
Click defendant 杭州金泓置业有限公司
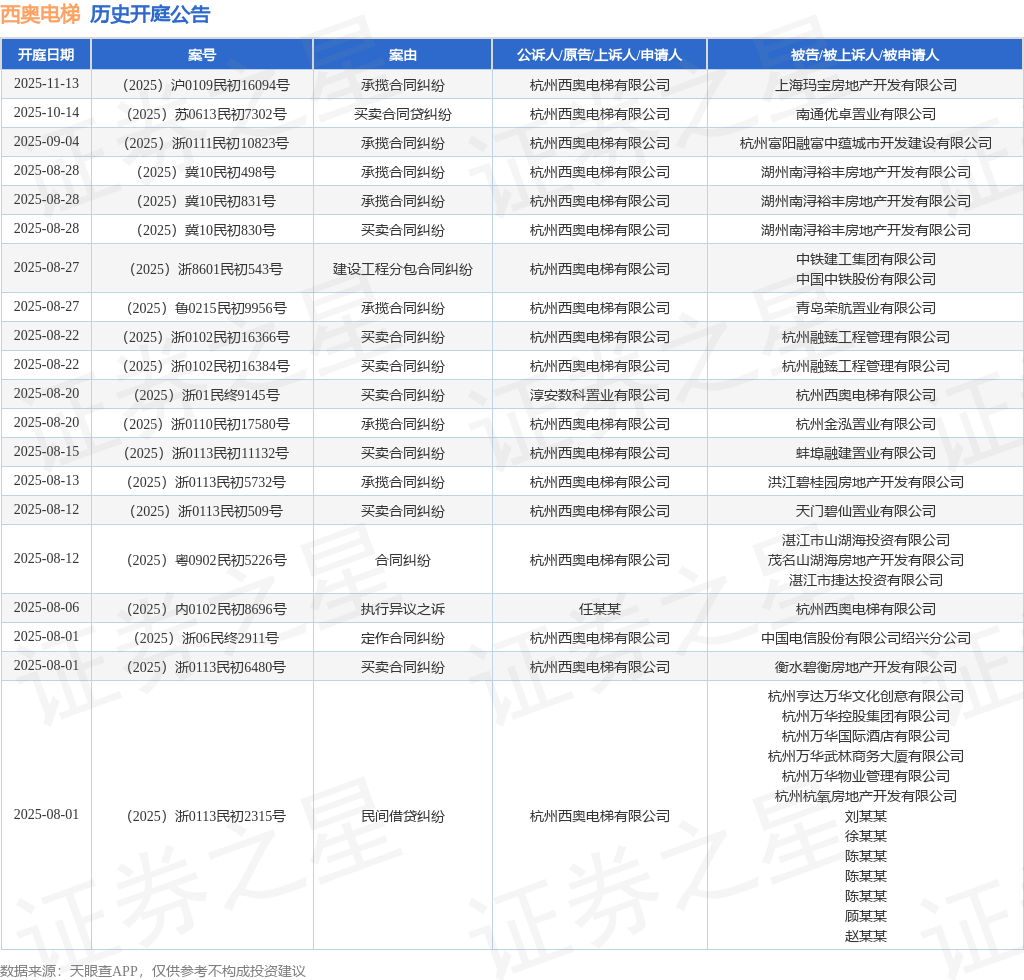(865, 424)
